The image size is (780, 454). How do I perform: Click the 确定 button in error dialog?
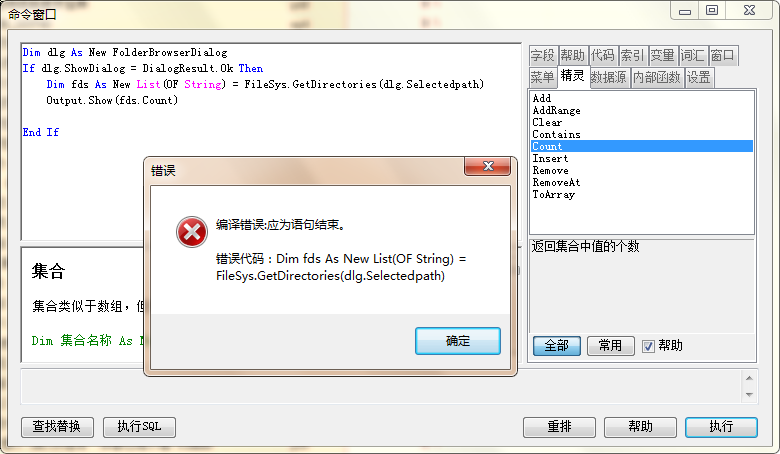point(458,341)
